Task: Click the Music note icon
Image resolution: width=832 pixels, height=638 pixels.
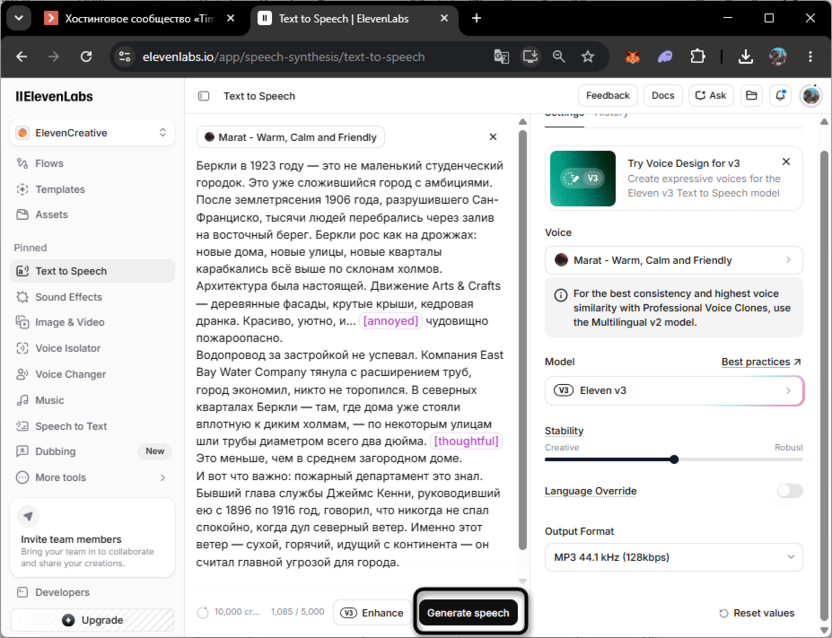Action: pos(22,400)
